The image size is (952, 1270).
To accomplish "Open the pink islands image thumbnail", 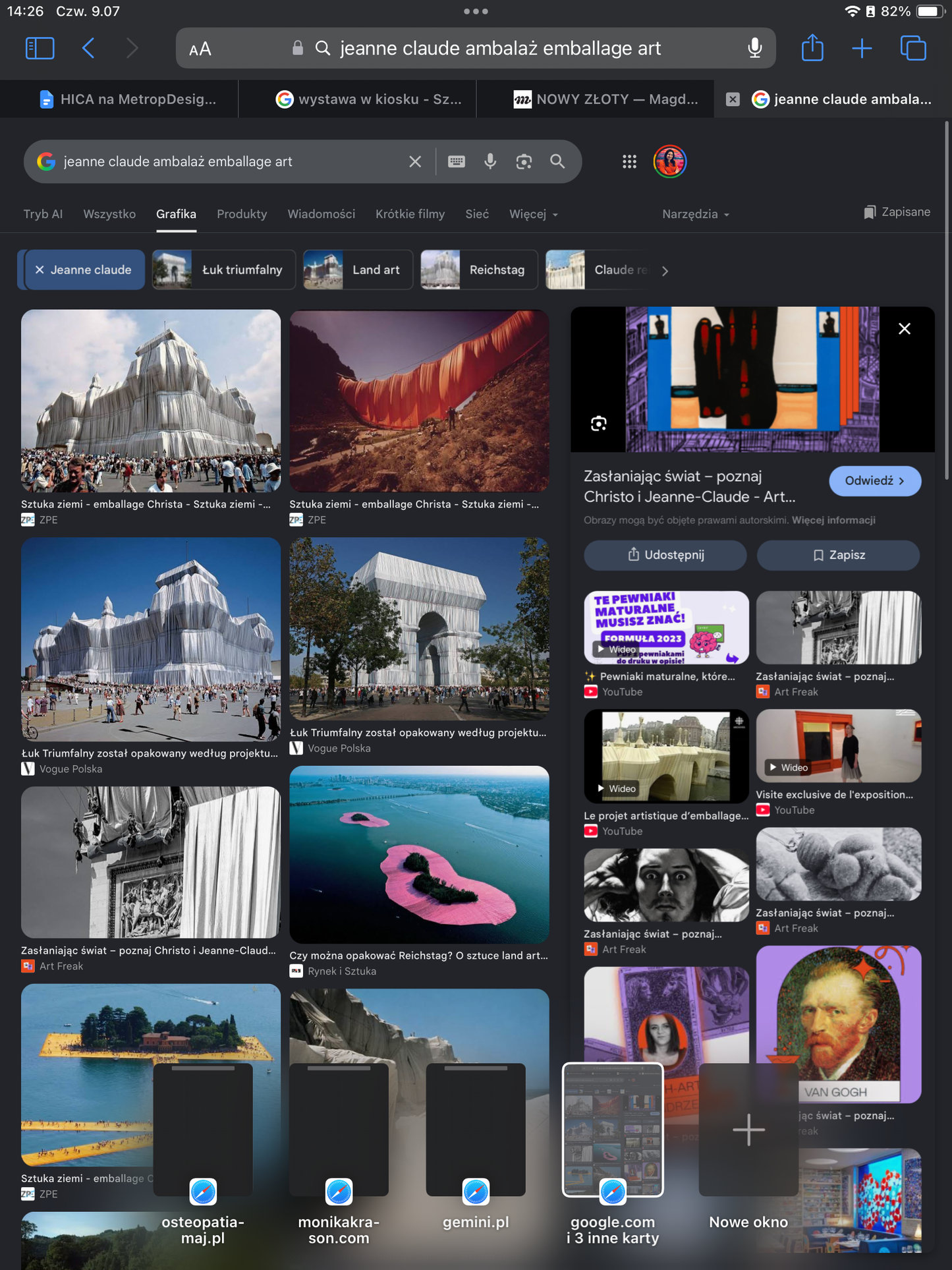I will pos(419,855).
